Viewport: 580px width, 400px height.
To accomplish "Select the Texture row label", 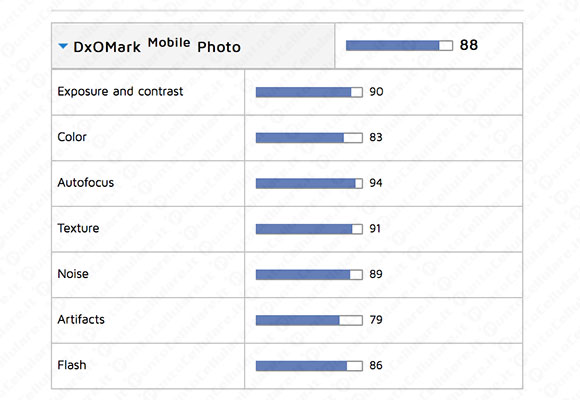I will (78, 228).
